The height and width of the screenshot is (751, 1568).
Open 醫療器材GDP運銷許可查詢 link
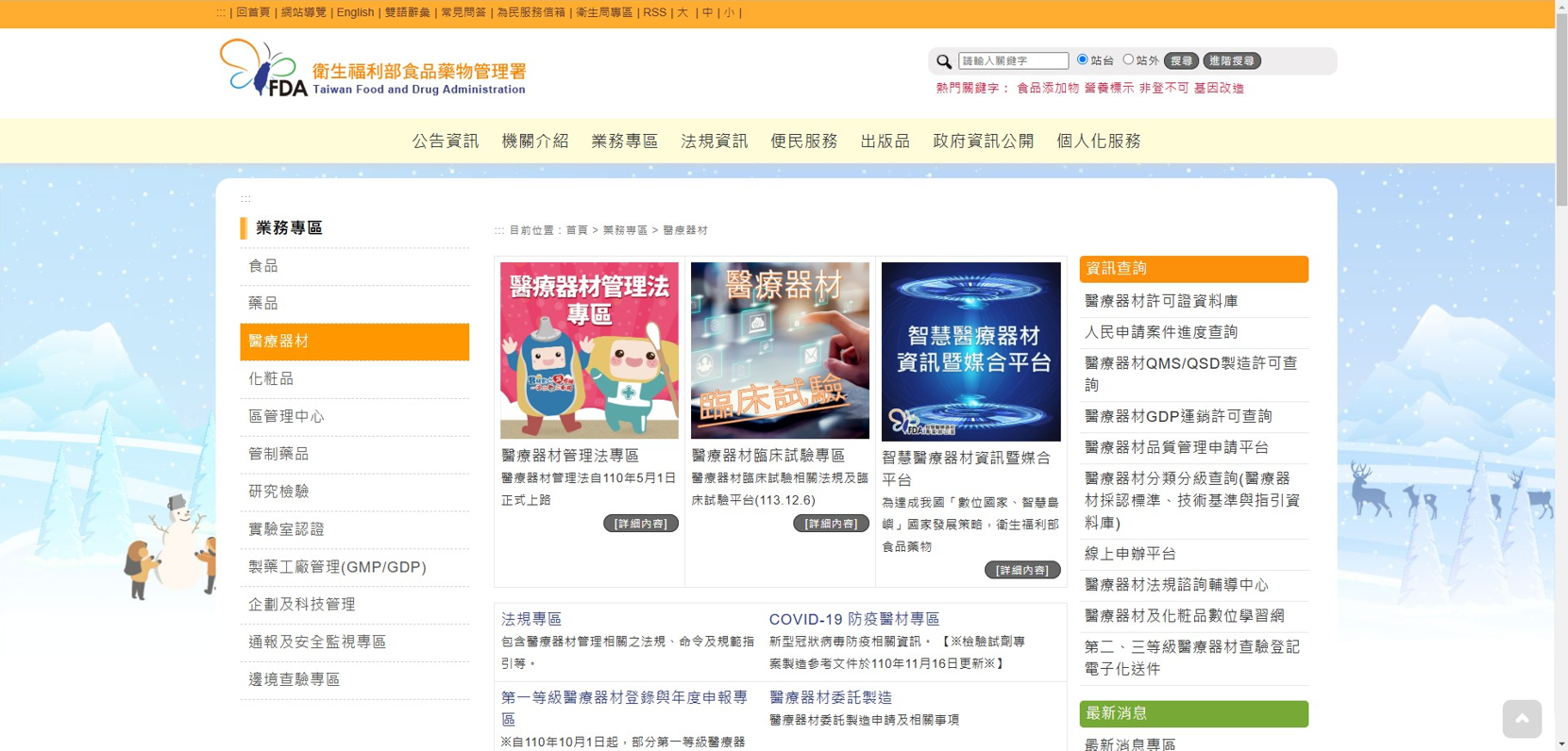tap(1178, 416)
